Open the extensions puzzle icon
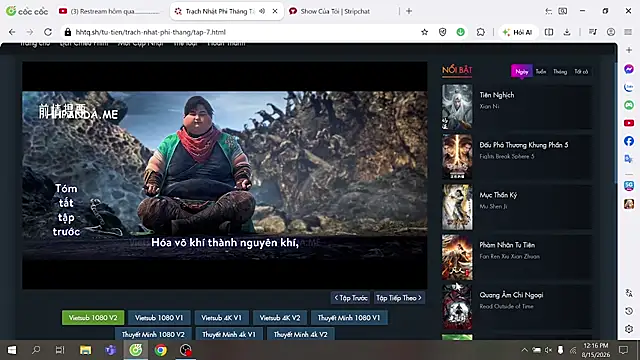Viewport: 640px width, 360px height. pyautogui.click(x=481, y=32)
